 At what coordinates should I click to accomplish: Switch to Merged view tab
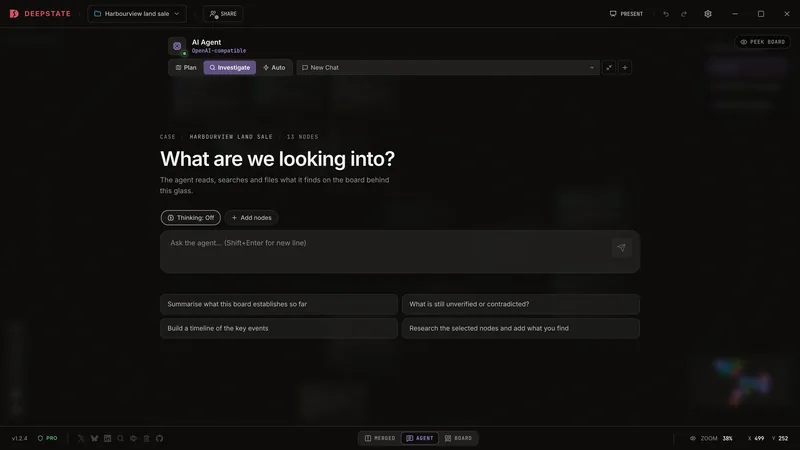click(380, 438)
